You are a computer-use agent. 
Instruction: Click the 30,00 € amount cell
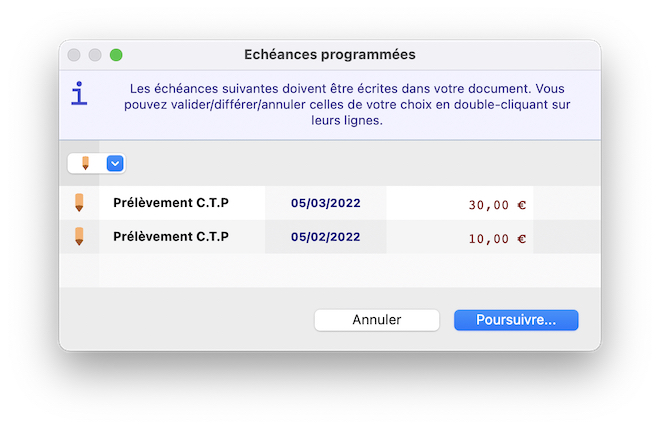(x=496, y=204)
